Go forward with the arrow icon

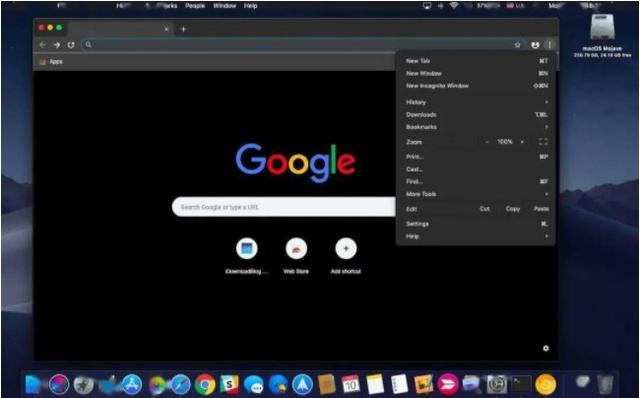[x=57, y=45]
